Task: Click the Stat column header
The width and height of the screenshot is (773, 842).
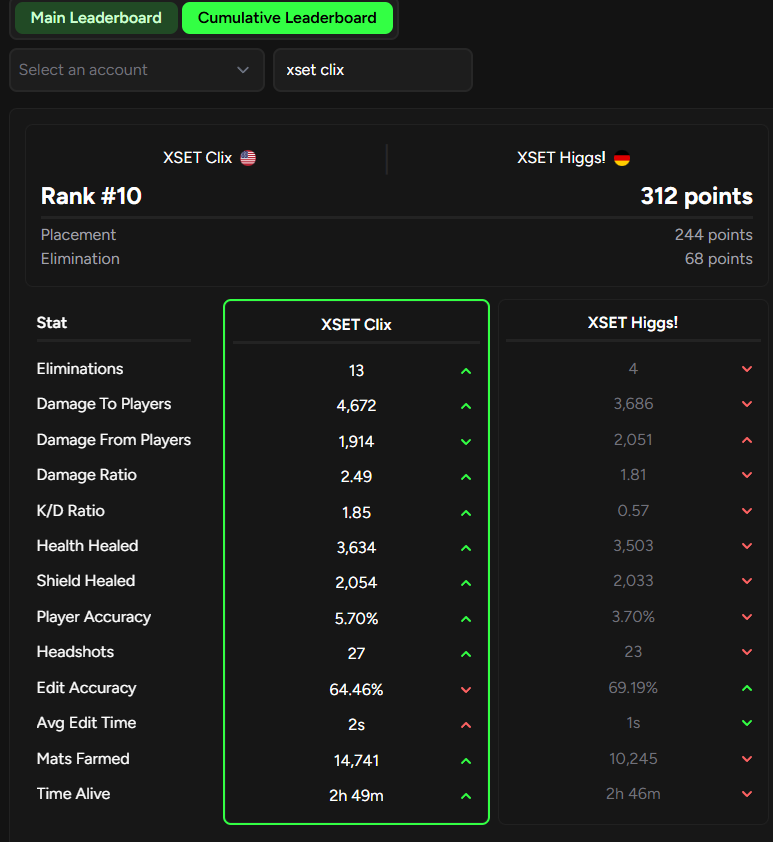Action: coord(52,323)
